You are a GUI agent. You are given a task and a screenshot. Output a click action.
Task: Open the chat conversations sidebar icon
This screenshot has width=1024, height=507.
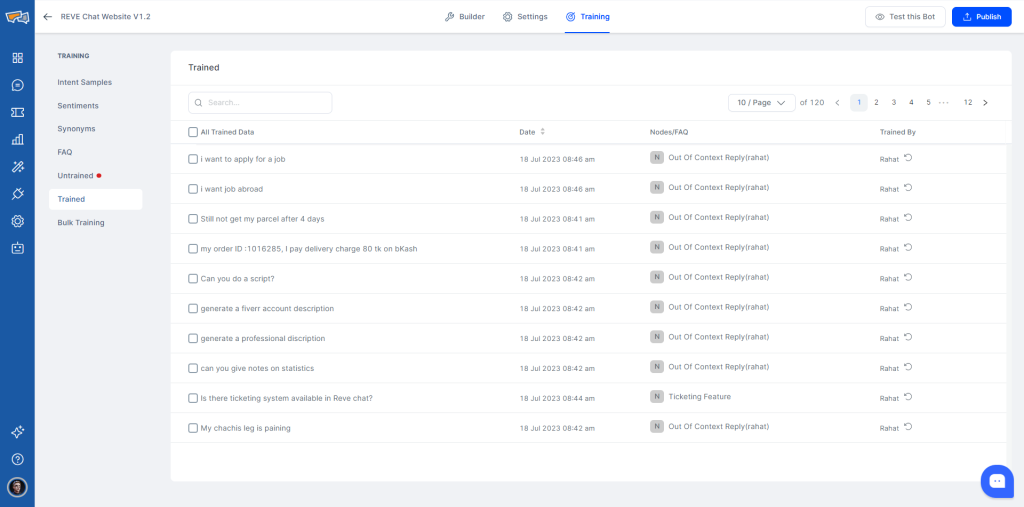[18, 85]
